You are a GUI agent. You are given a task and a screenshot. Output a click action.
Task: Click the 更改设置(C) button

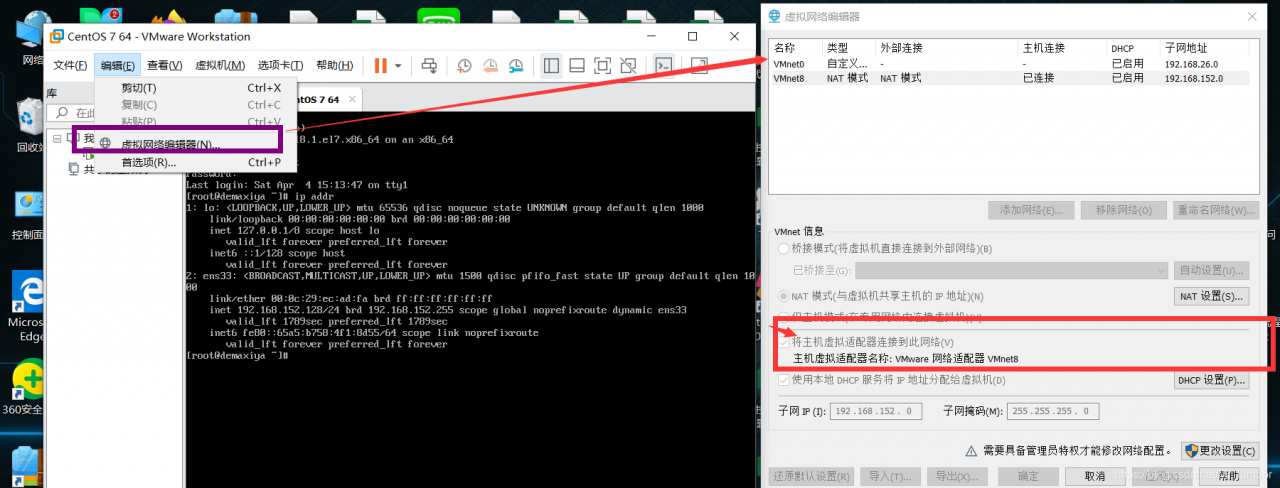[x=1218, y=451]
